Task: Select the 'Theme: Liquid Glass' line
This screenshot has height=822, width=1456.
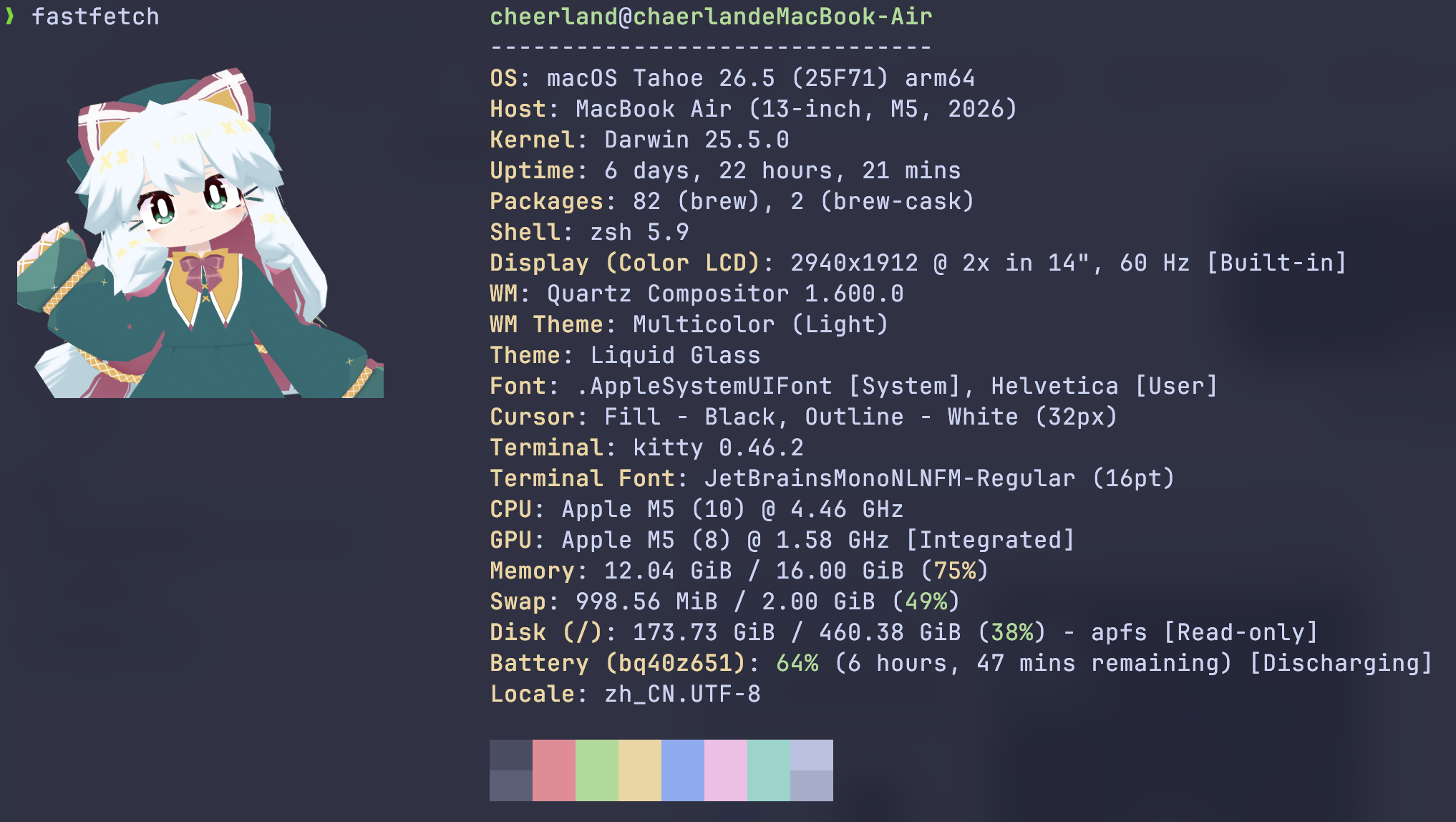Action: tap(625, 355)
